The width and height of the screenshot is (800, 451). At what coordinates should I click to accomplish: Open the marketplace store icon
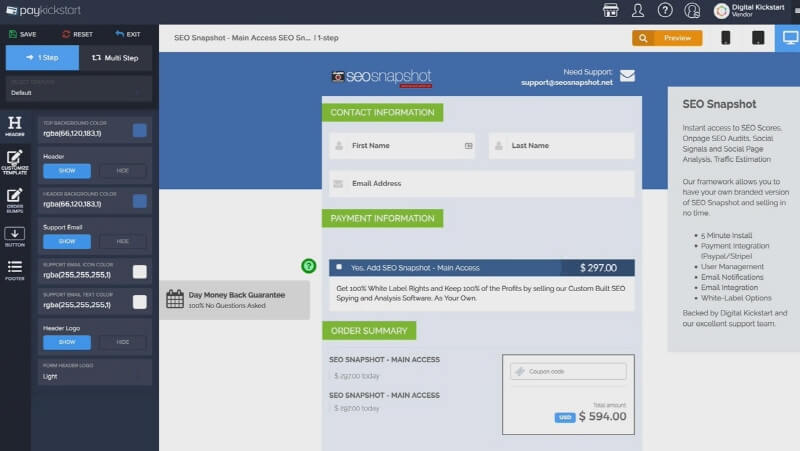click(x=610, y=10)
